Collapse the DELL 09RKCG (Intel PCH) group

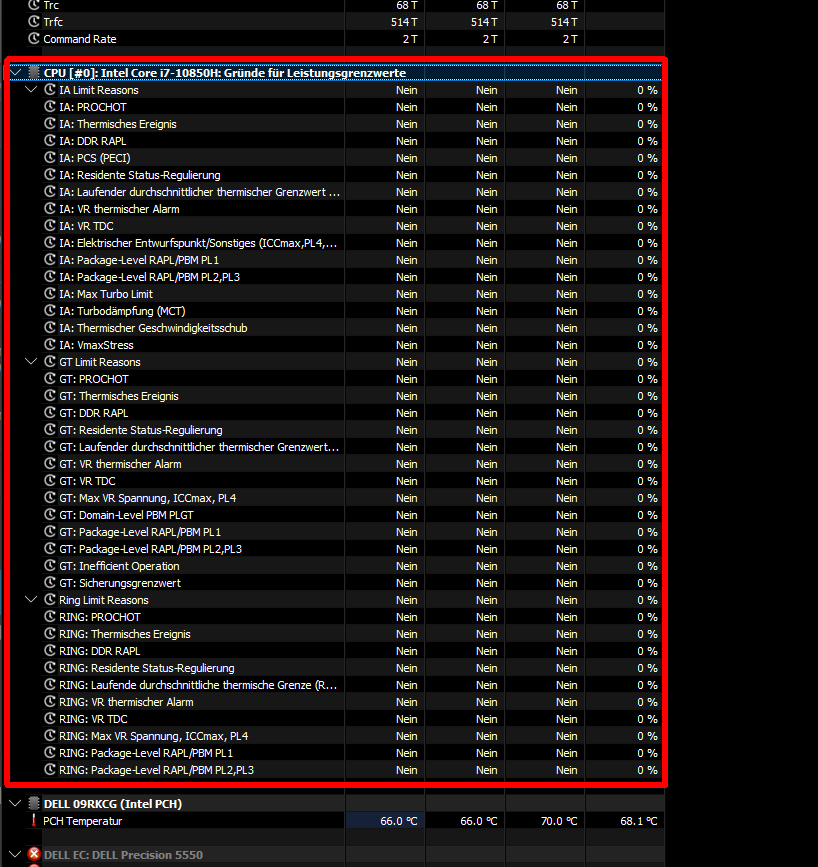click(16, 803)
